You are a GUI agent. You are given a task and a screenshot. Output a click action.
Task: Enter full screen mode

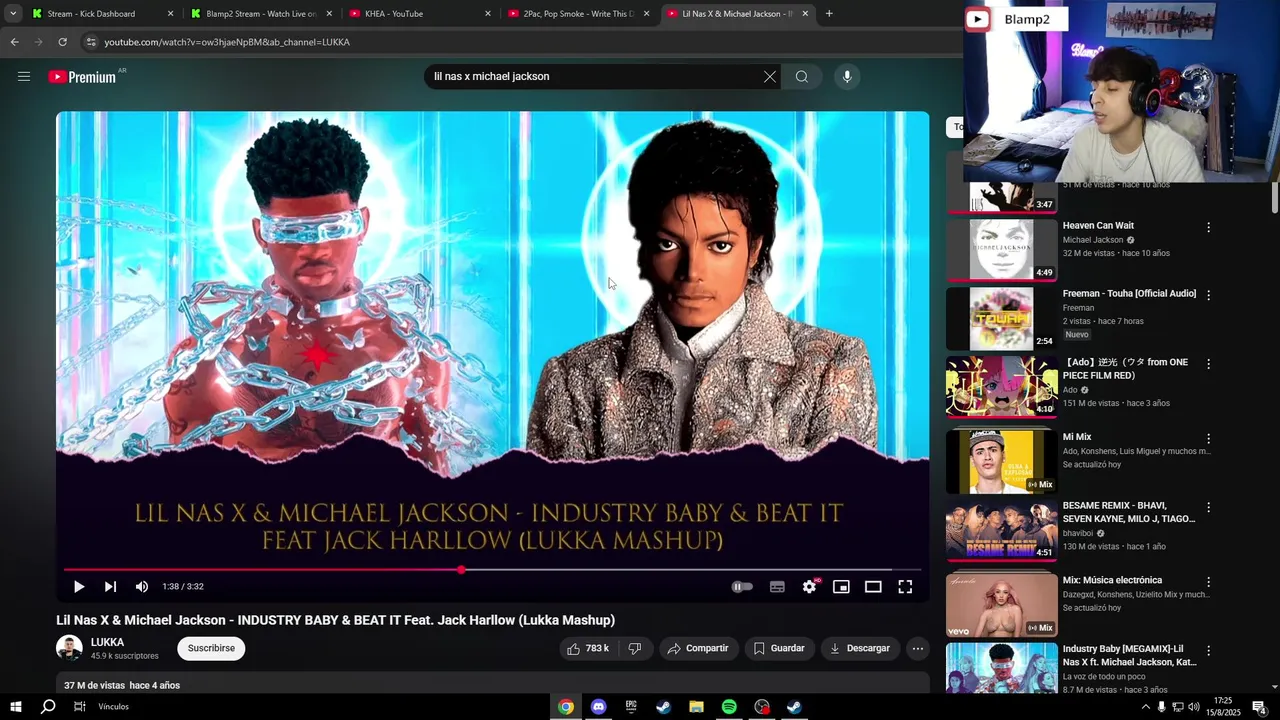905,587
